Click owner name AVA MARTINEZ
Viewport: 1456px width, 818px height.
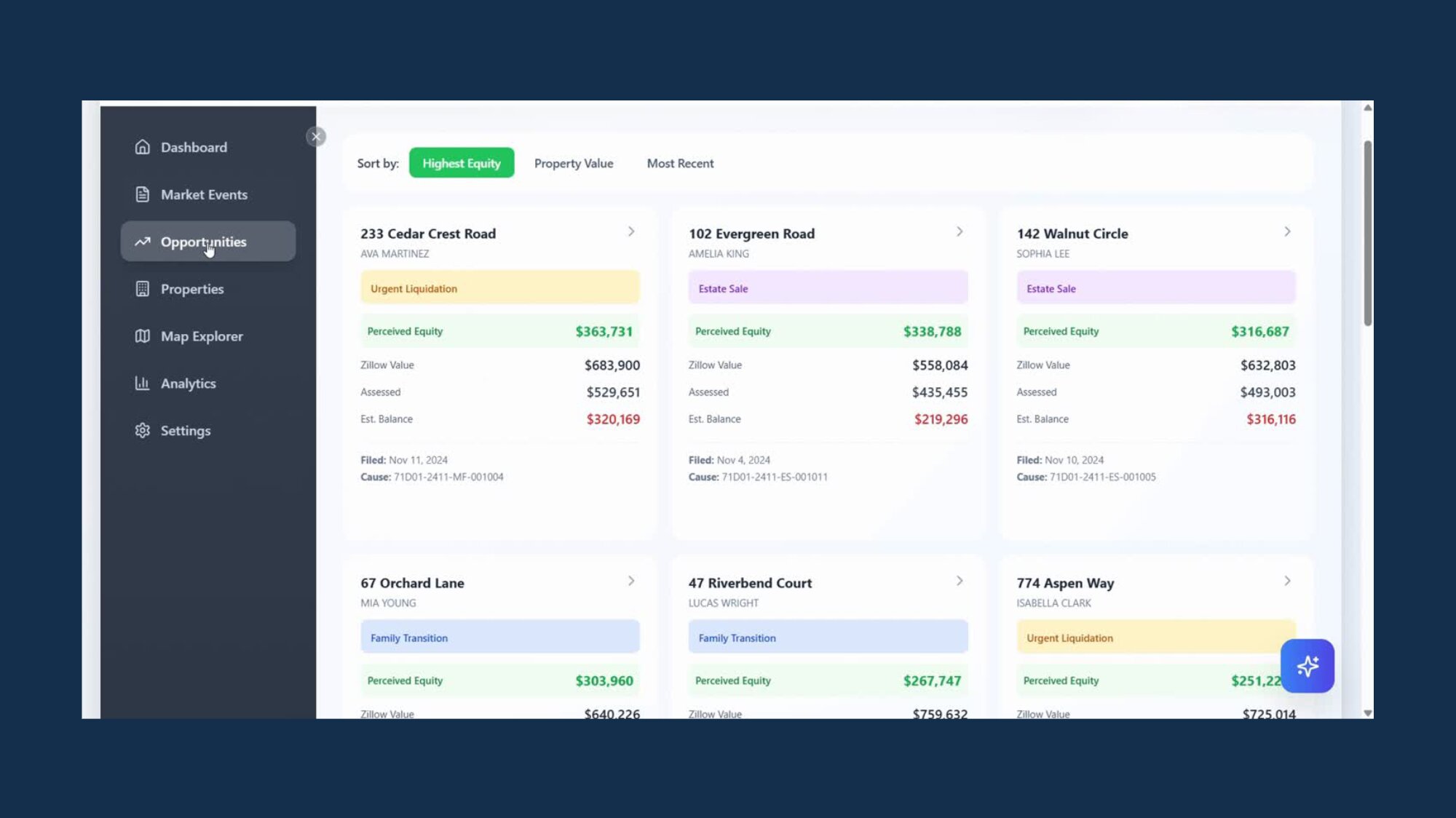point(395,253)
